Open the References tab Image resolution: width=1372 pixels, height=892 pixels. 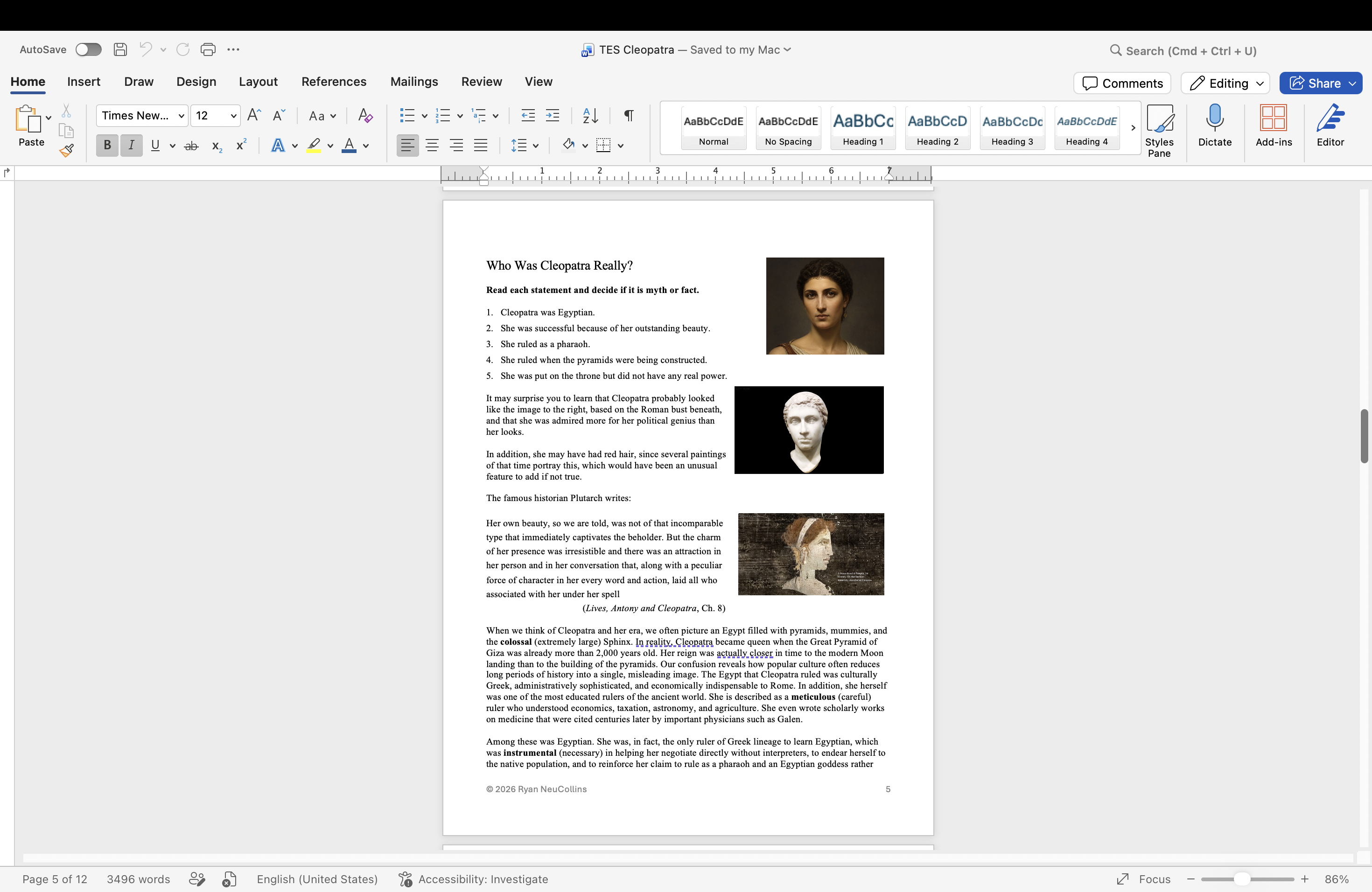pyautogui.click(x=334, y=82)
